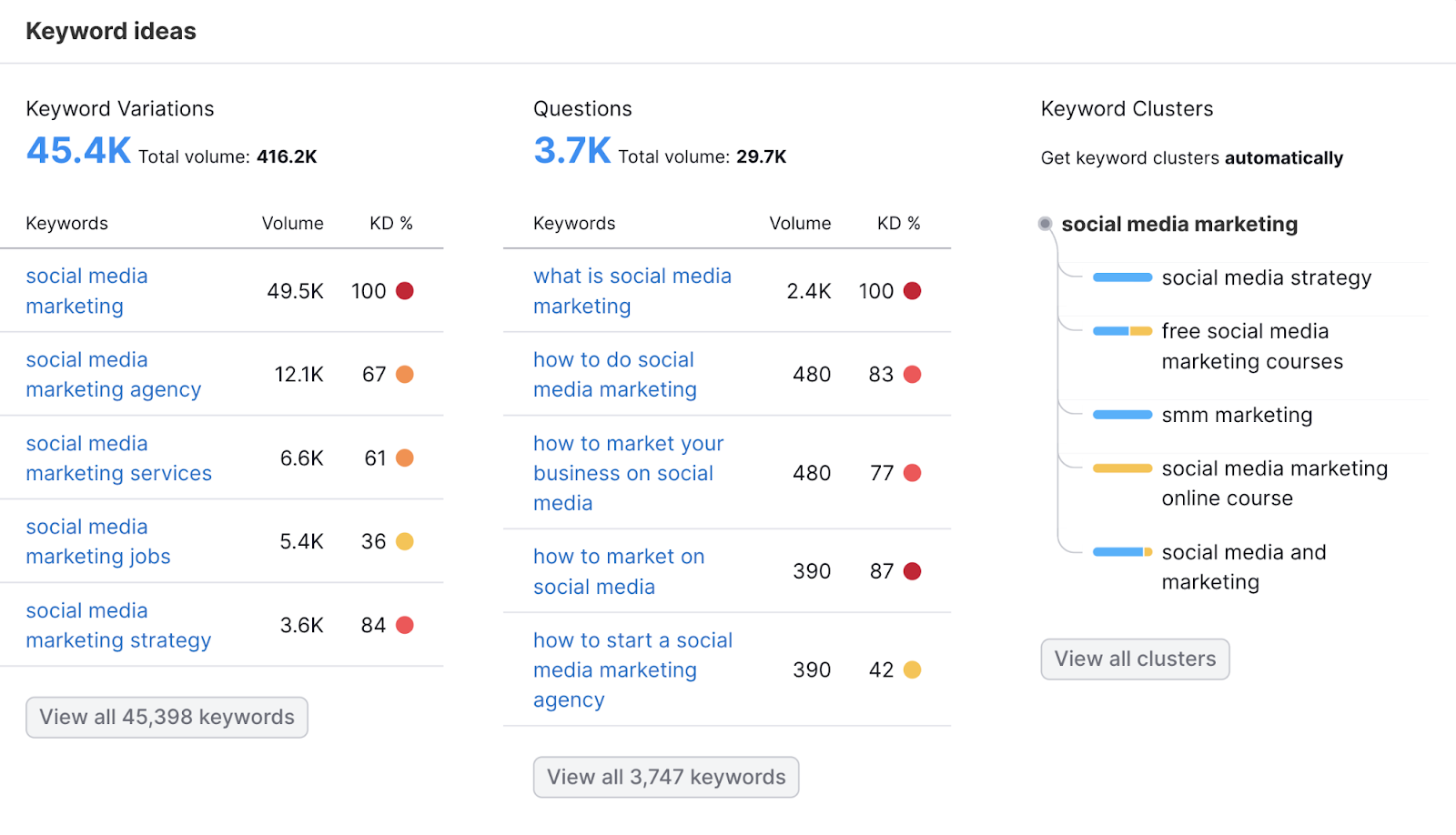Click the orange KD dot beside social media marketing agency
Viewport: 1456px width, 835px height.
click(x=407, y=374)
